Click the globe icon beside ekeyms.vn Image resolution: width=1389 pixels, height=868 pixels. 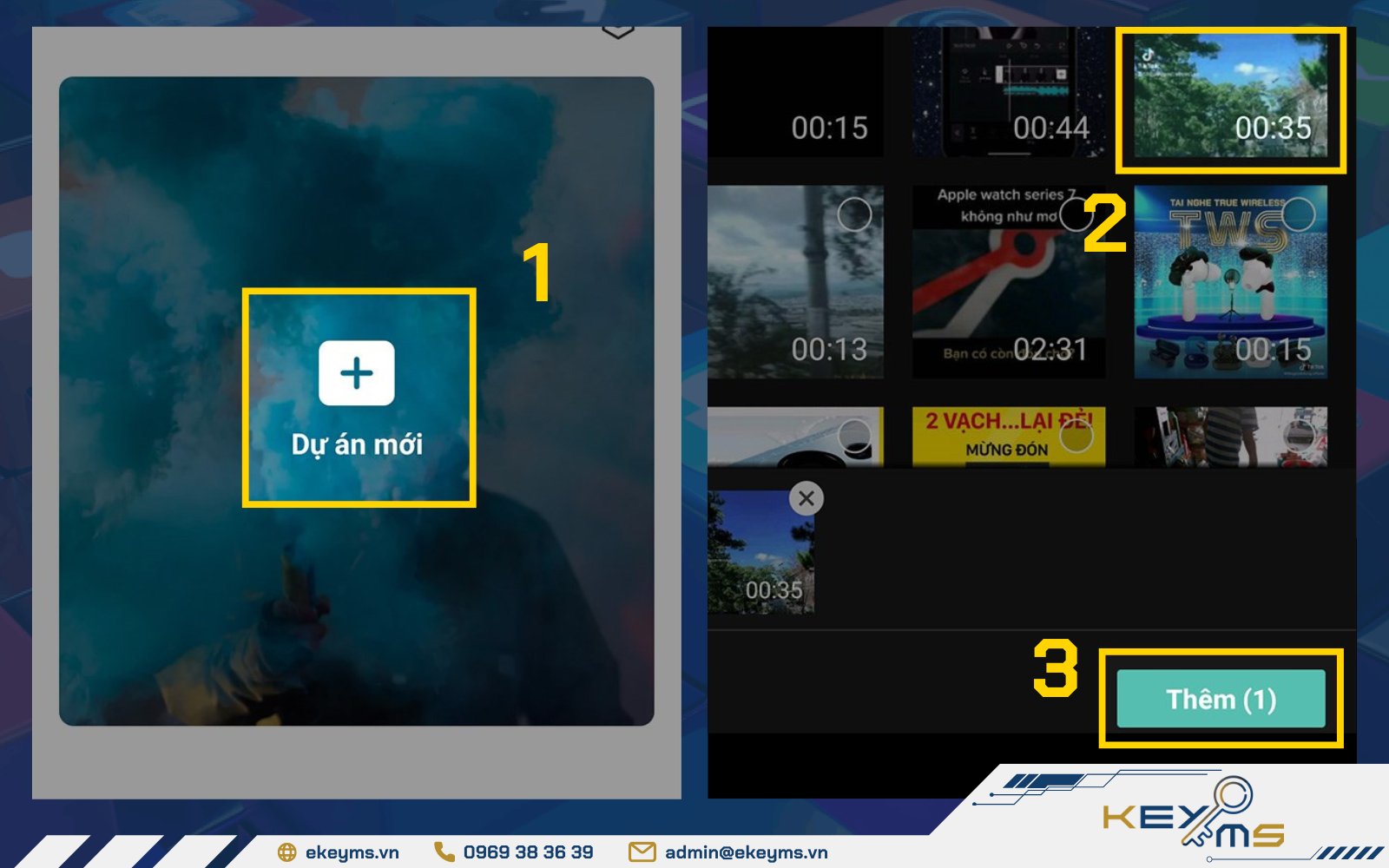[x=286, y=852]
